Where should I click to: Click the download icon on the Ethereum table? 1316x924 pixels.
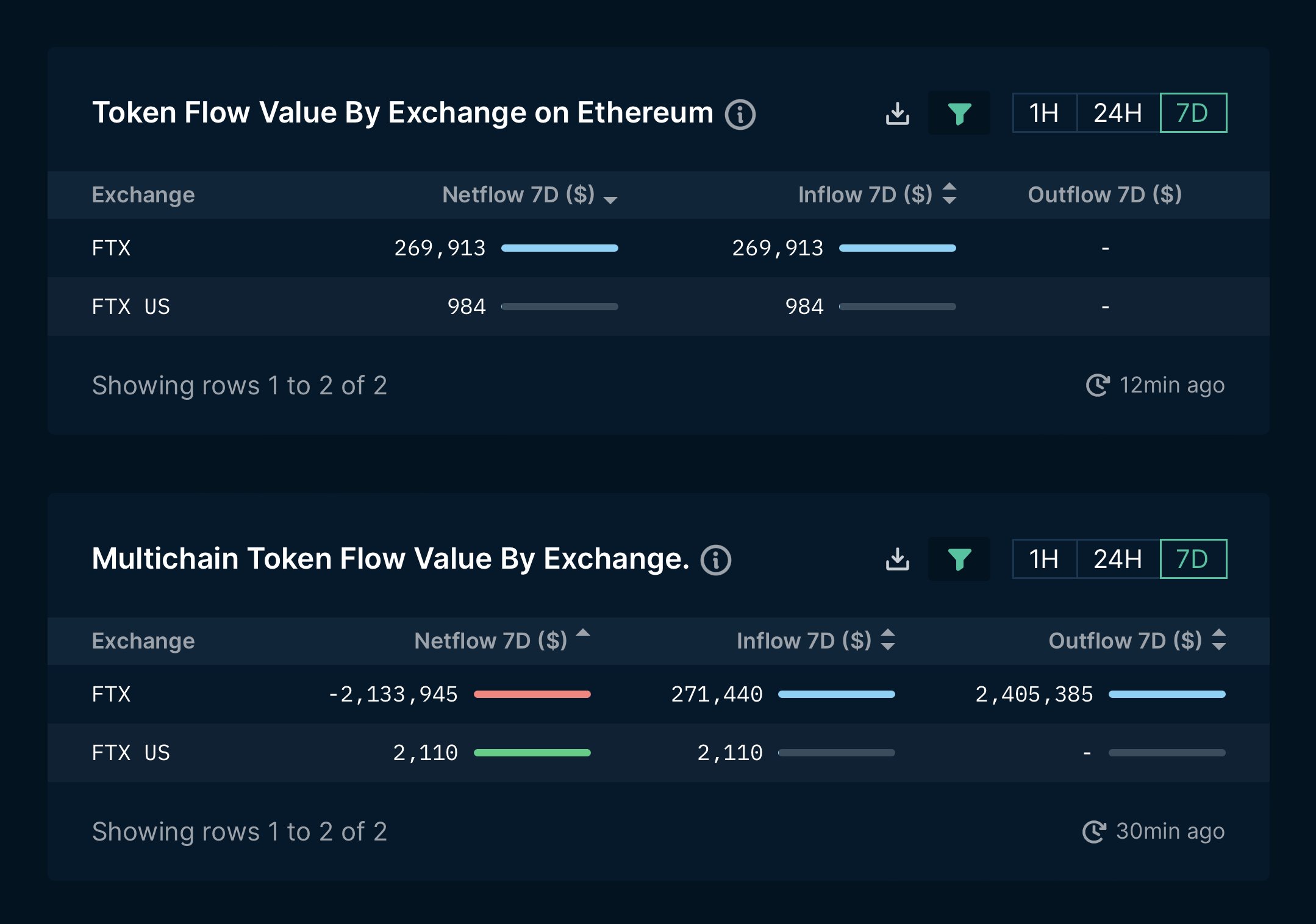(898, 113)
